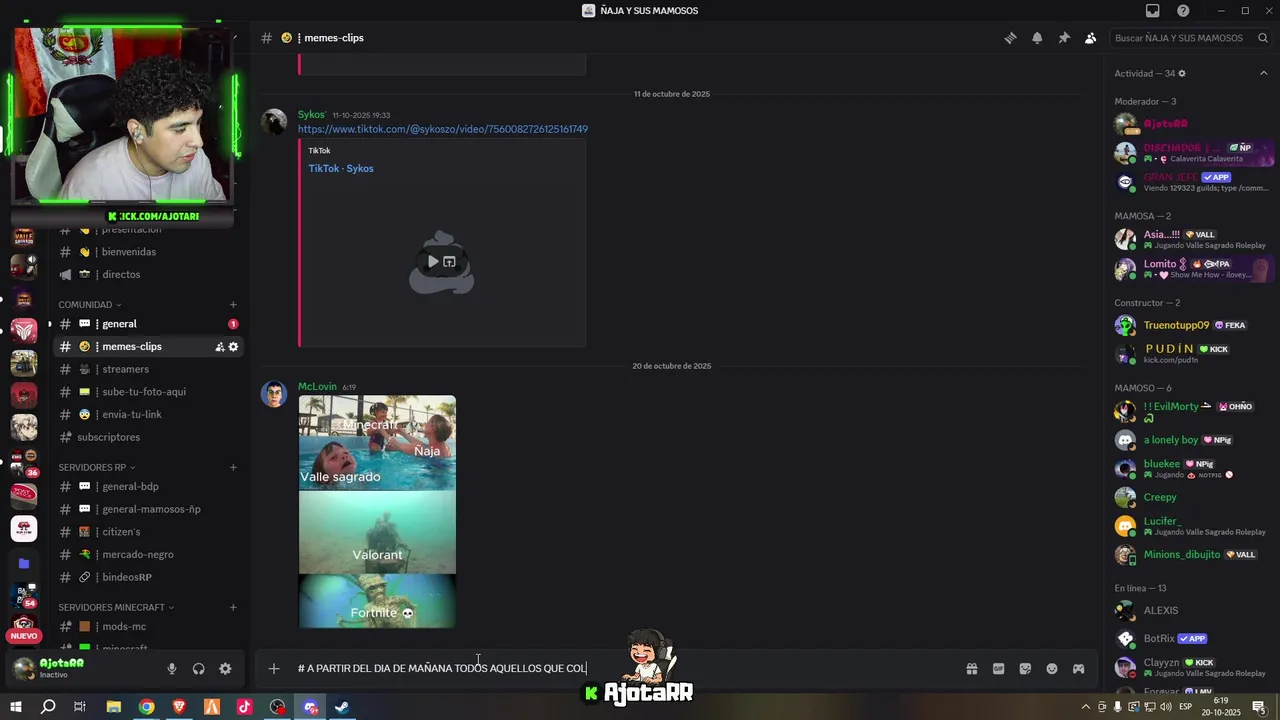The image size is (1280, 720).
Task: Open TikTok app from taskbar
Action: coord(245,707)
